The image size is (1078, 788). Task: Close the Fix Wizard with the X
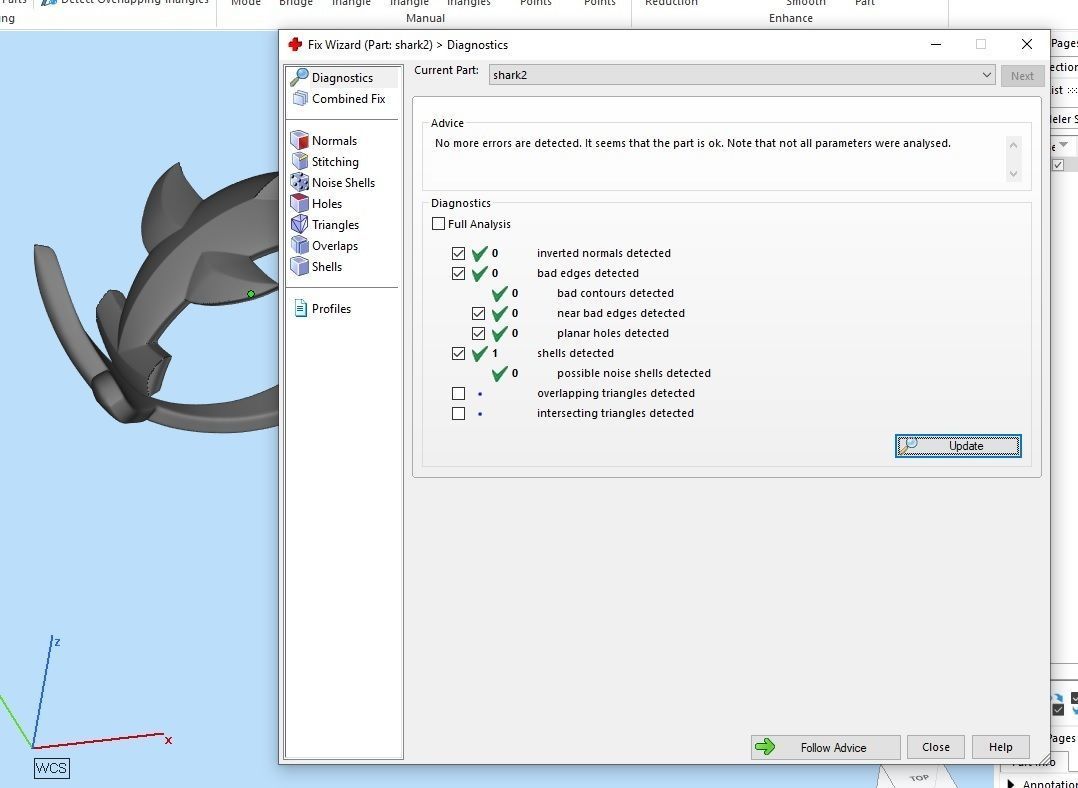click(1026, 44)
